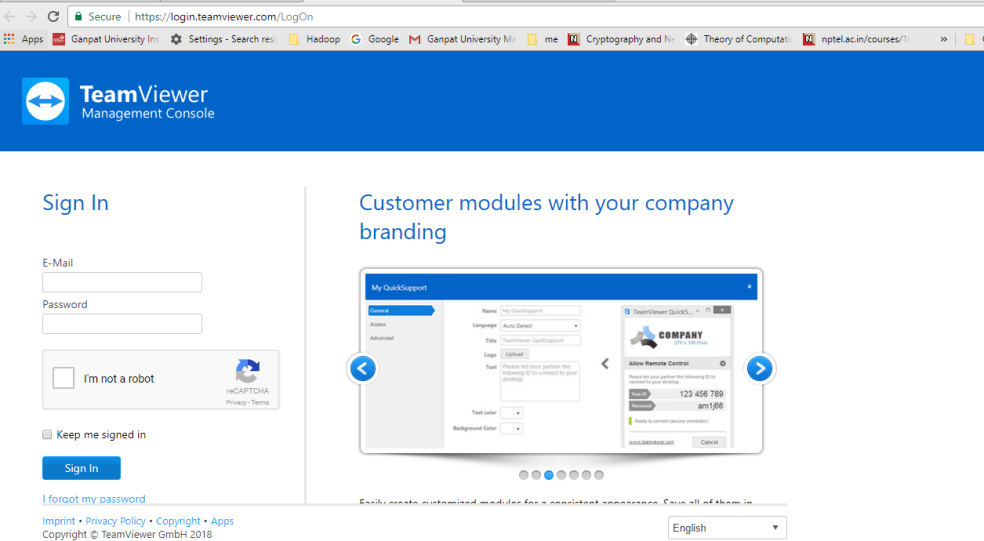This screenshot has width=984, height=541.
Task: Open the Apps grid bookmark
Action: (x=23, y=39)
